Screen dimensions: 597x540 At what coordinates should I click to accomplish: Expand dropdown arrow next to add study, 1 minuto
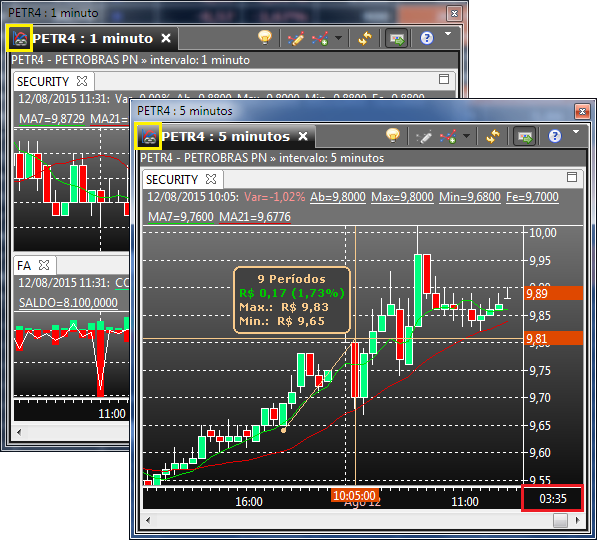[x=338, y=37]
